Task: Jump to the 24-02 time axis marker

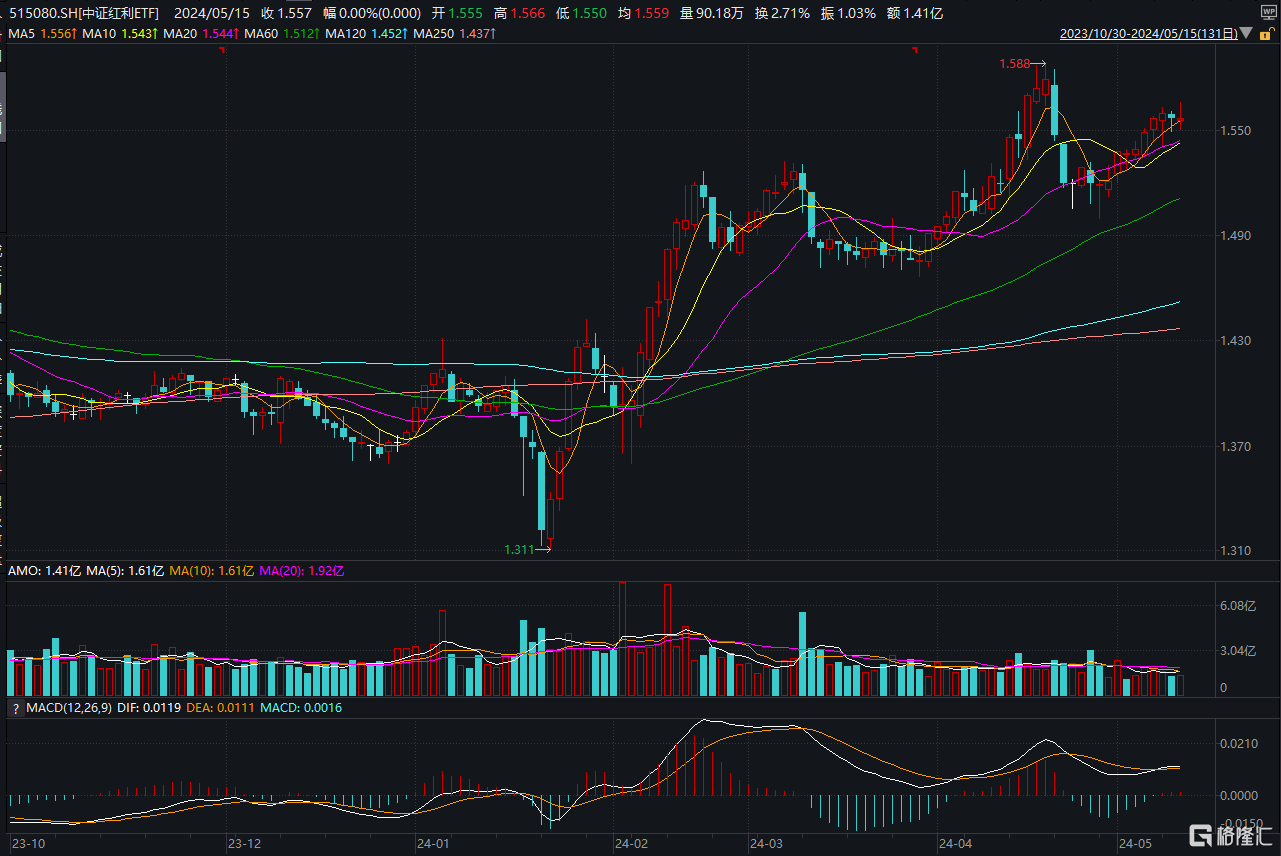Action: click(x=630, y=845)
